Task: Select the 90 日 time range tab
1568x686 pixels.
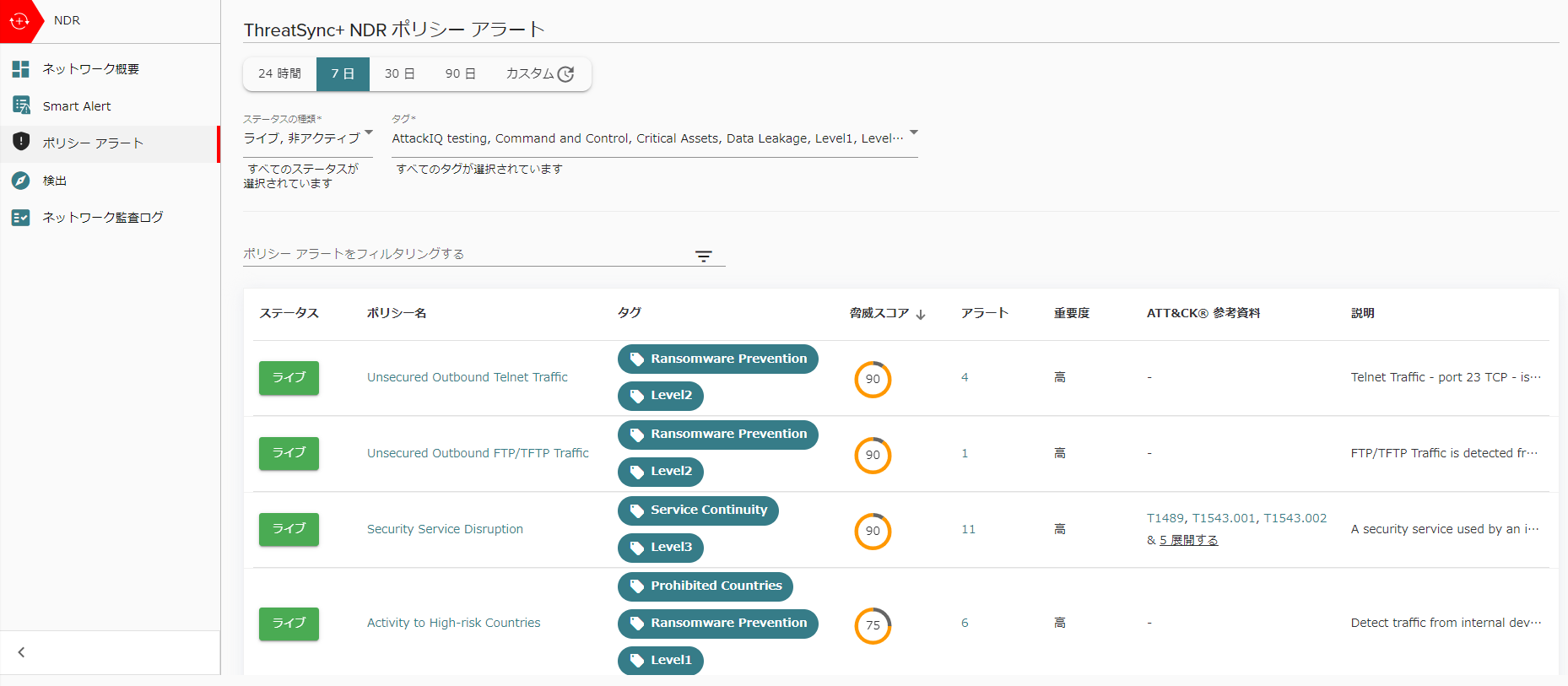Action: 461,74
